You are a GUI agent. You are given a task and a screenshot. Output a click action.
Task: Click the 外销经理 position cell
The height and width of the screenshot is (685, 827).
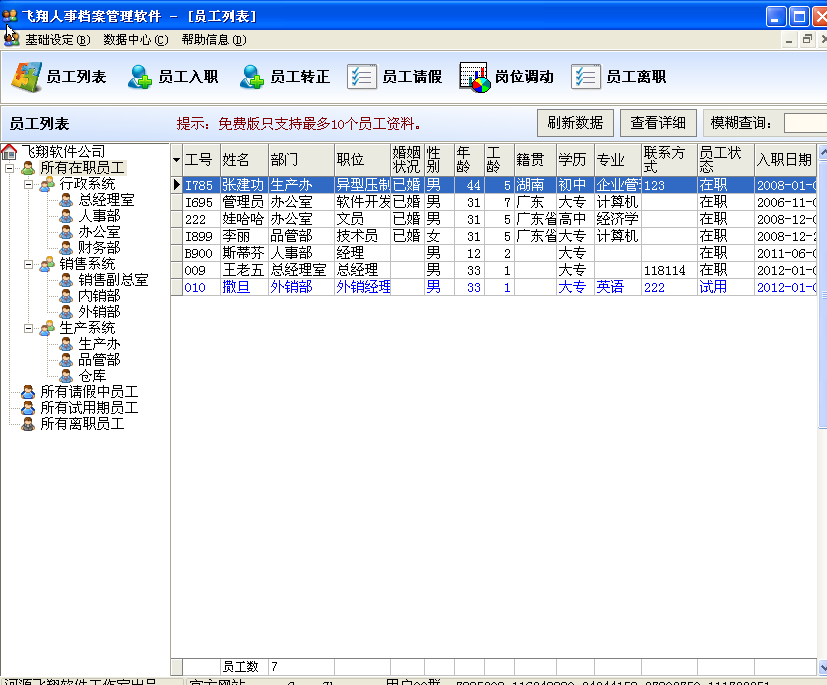pyautogui.click(x=362, y=287)
